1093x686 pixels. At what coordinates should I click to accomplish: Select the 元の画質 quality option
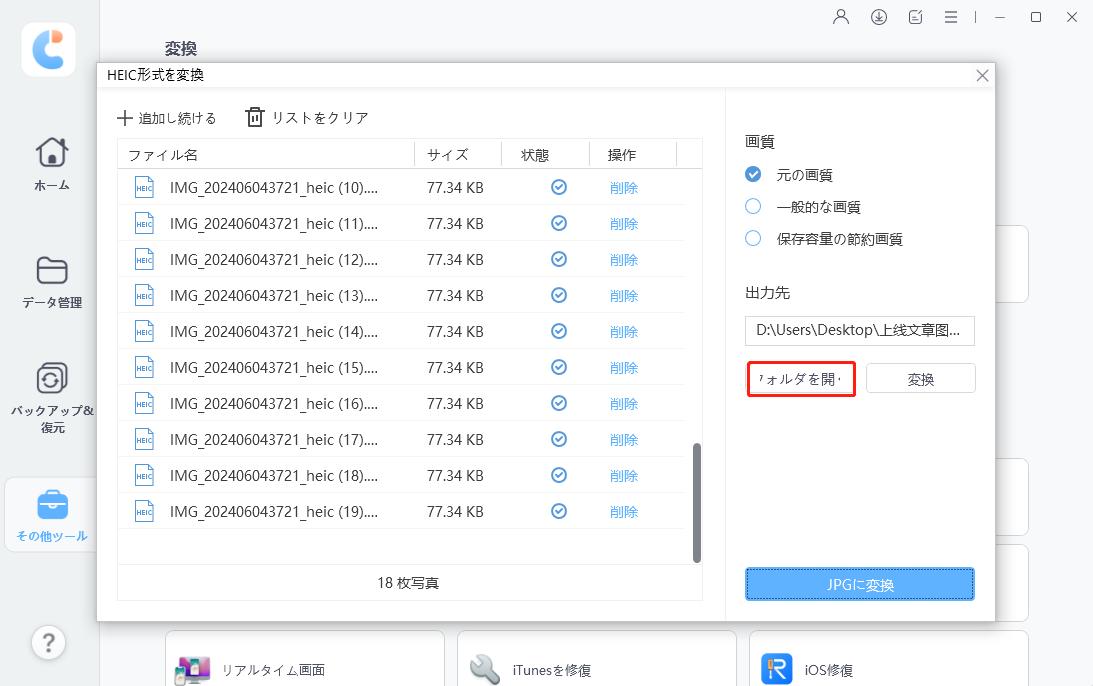pyautogui.click(x=753, y=173)
